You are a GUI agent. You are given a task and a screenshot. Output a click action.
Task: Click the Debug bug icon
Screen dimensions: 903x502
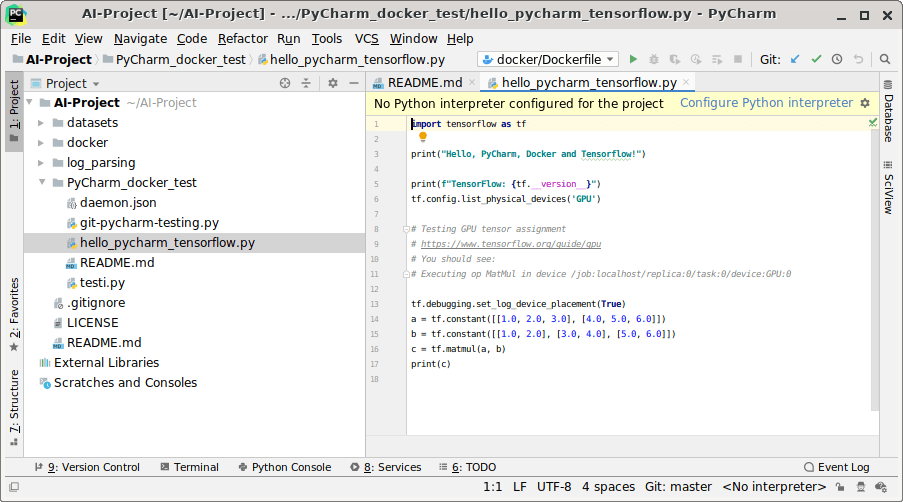pos(654,59)
